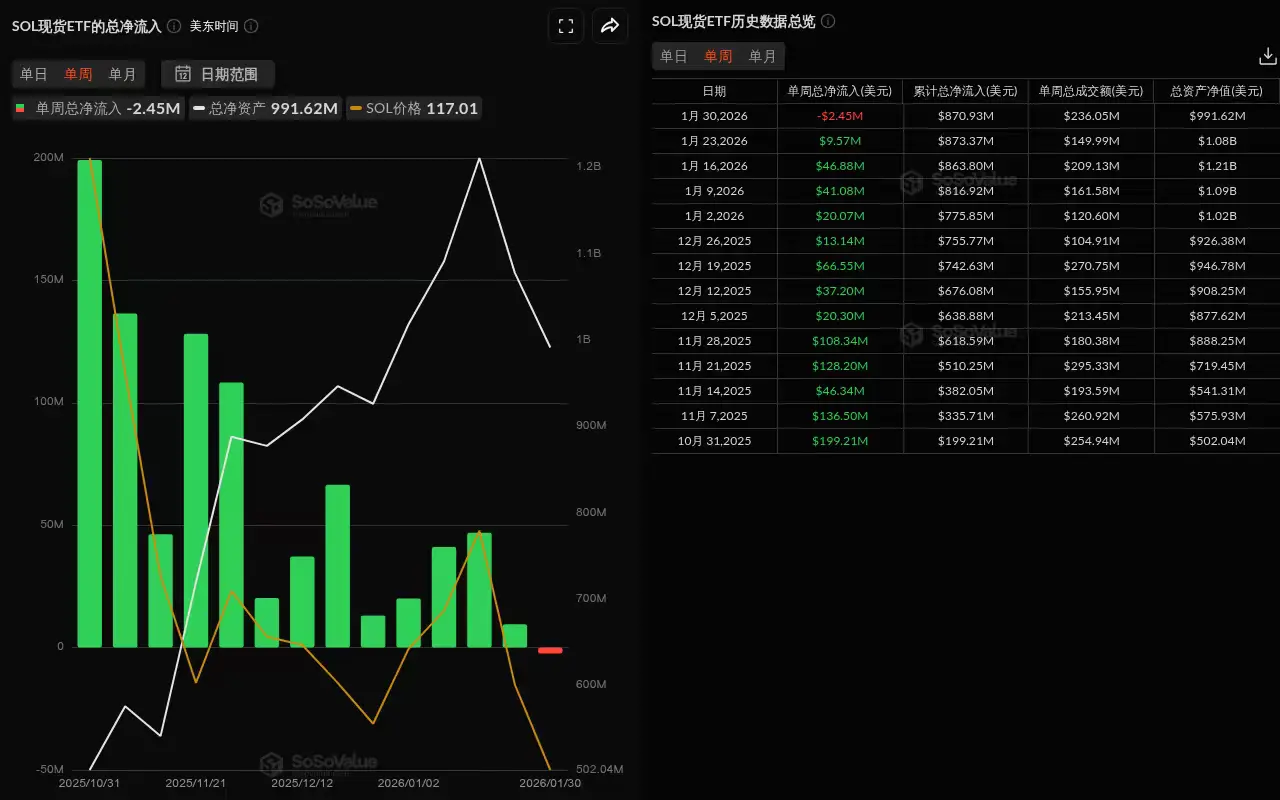
Task: Toggle the 总净资产 line visibility
Action: click(265, 110)
